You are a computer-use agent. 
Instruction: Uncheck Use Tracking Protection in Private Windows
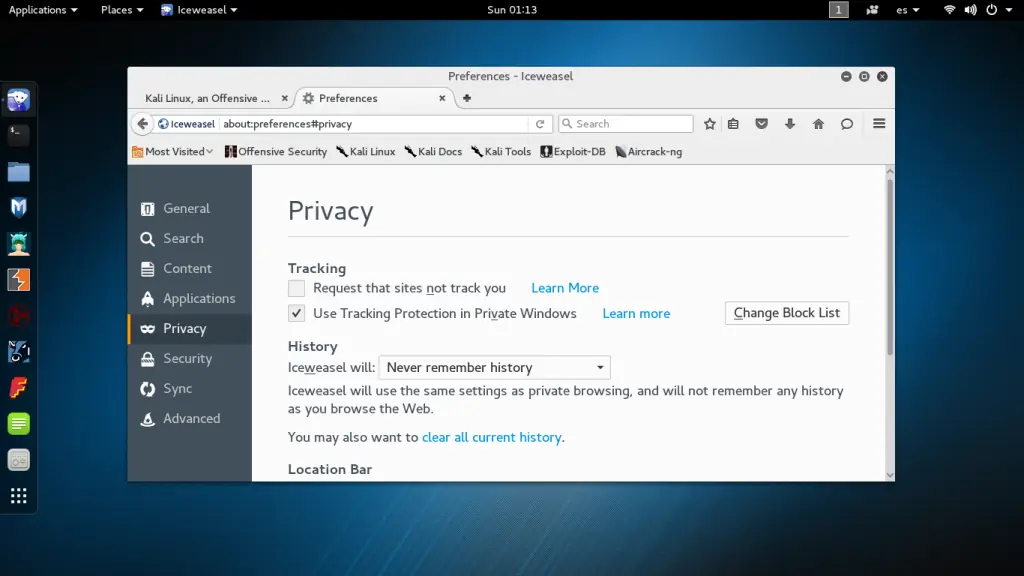pos(296,313)
